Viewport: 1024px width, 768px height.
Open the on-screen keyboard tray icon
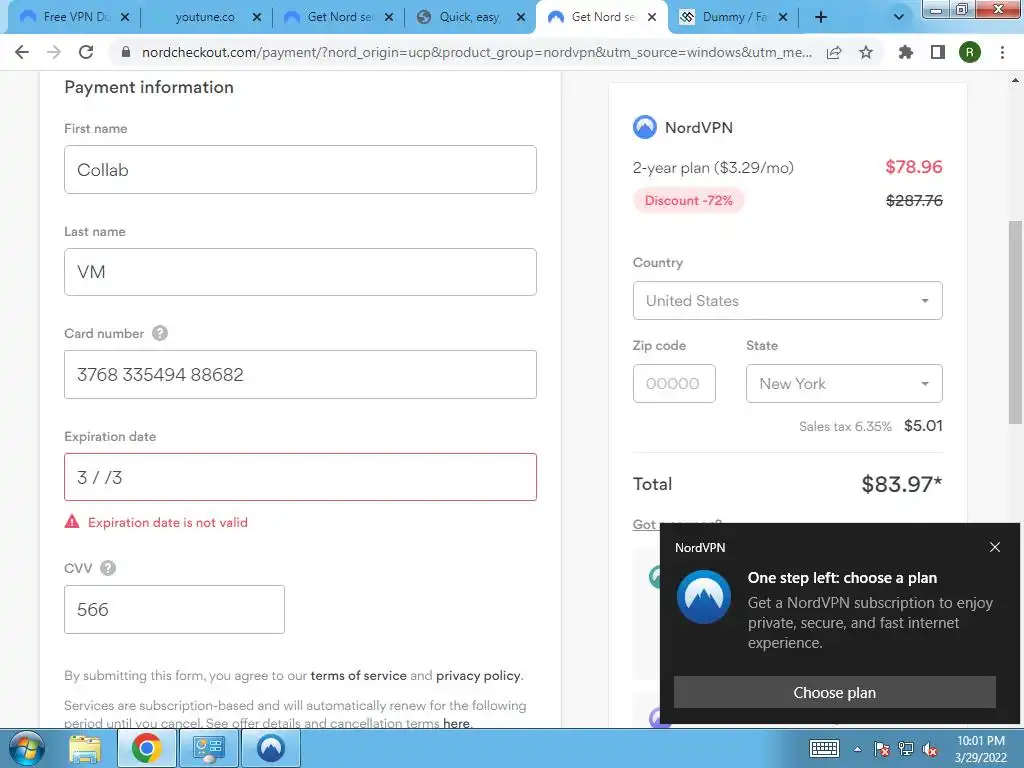pyautogui.click(x=824, y=749)
